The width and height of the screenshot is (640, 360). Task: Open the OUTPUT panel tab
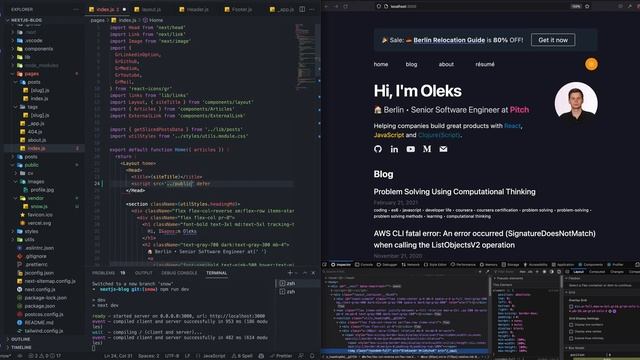tap(143, 273)
